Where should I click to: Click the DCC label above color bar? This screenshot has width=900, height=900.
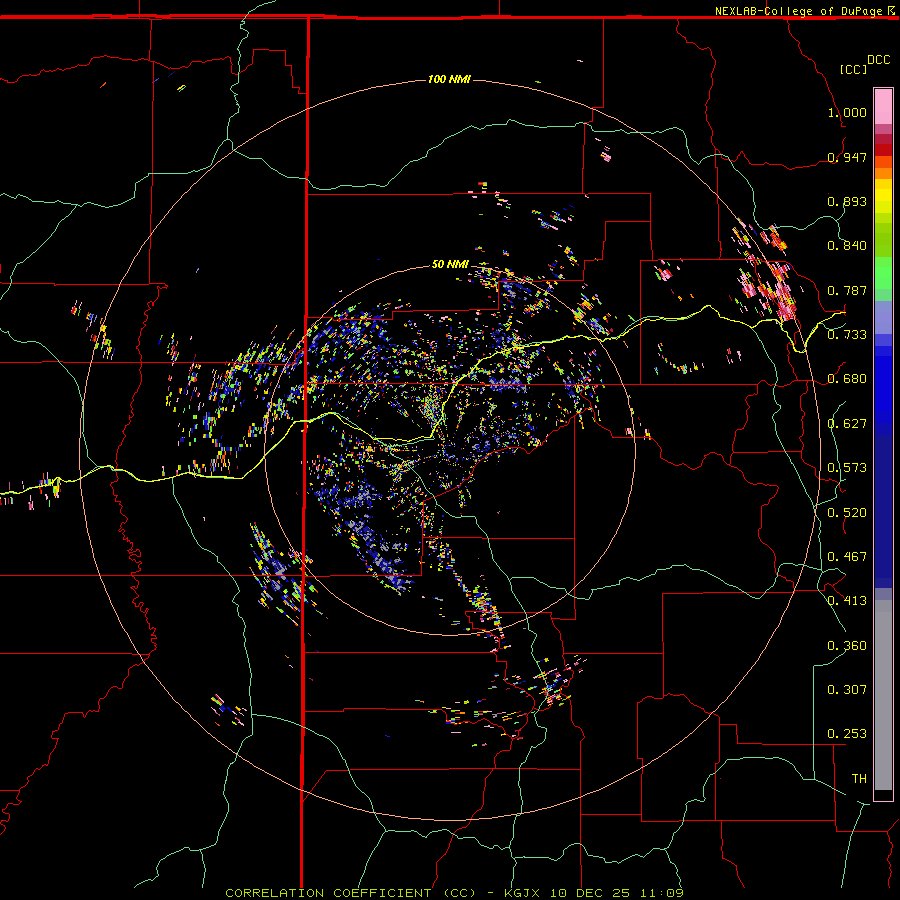click(x=879, y=60)
